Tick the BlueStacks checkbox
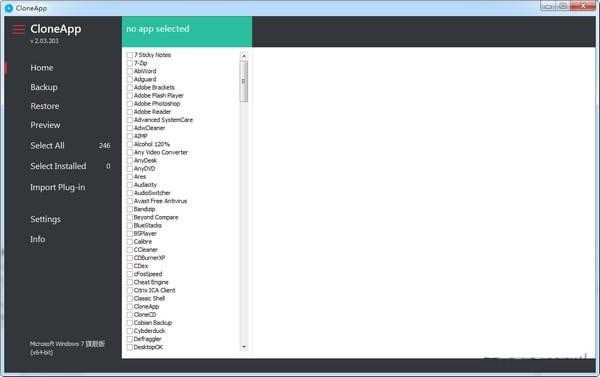Viewport: 600px width, 377px height. click(130, 225)
